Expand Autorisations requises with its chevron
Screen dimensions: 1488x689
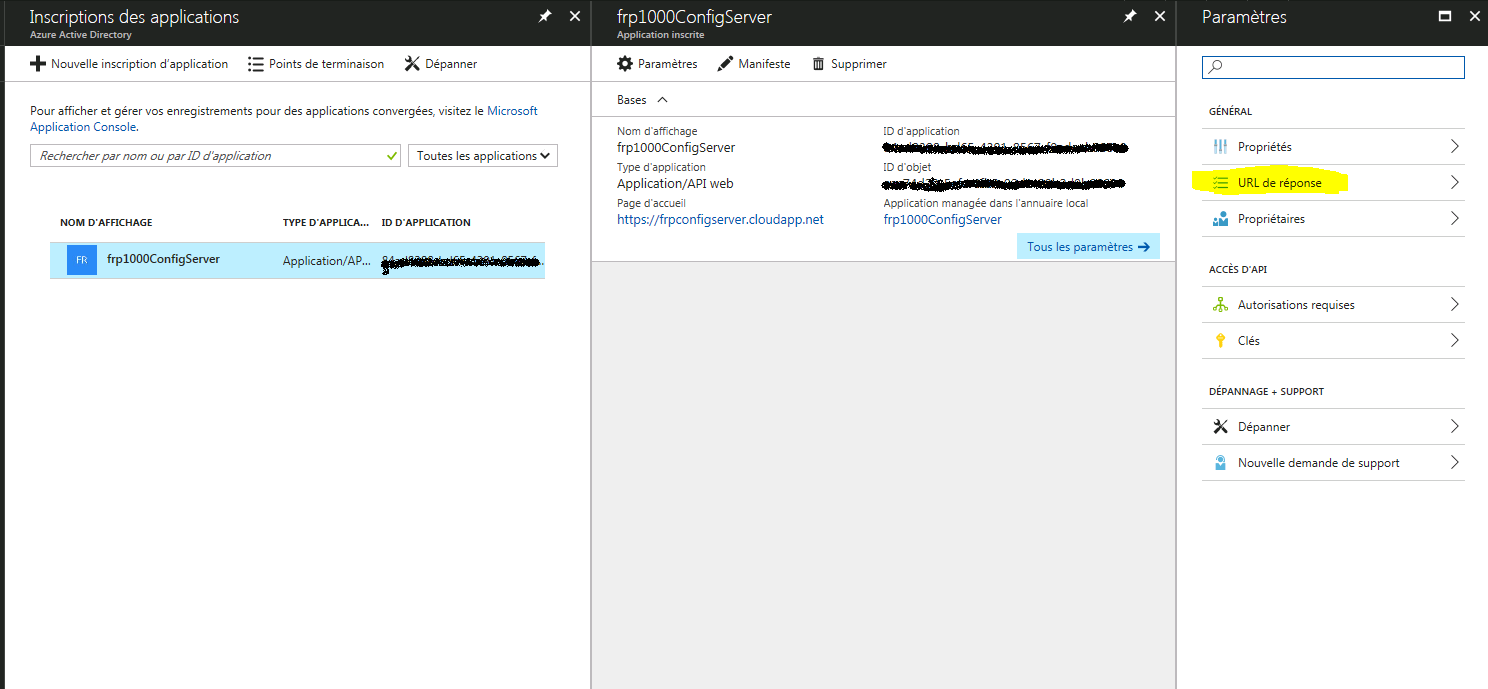pos(1454,305)
